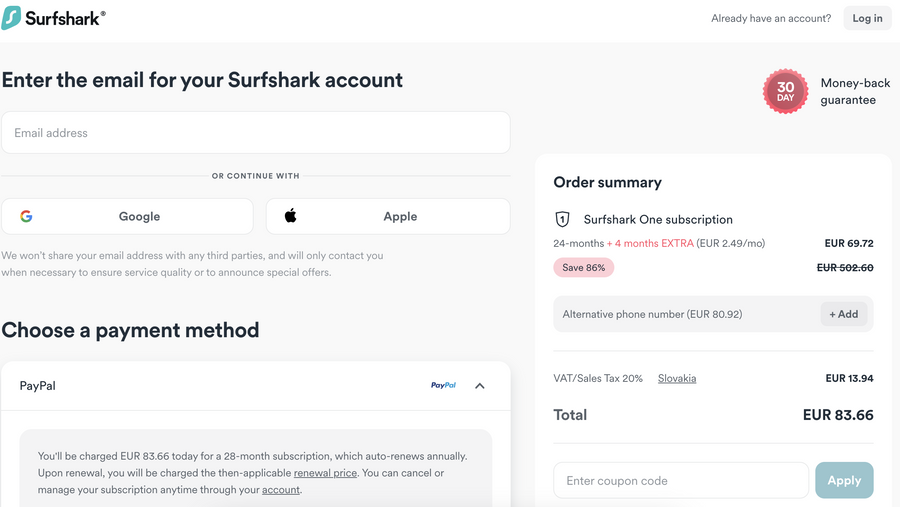The height and width of the screenshot is (507, 900).
Task: Open the Slovakia country selector
Action: [x=677, y=379]
